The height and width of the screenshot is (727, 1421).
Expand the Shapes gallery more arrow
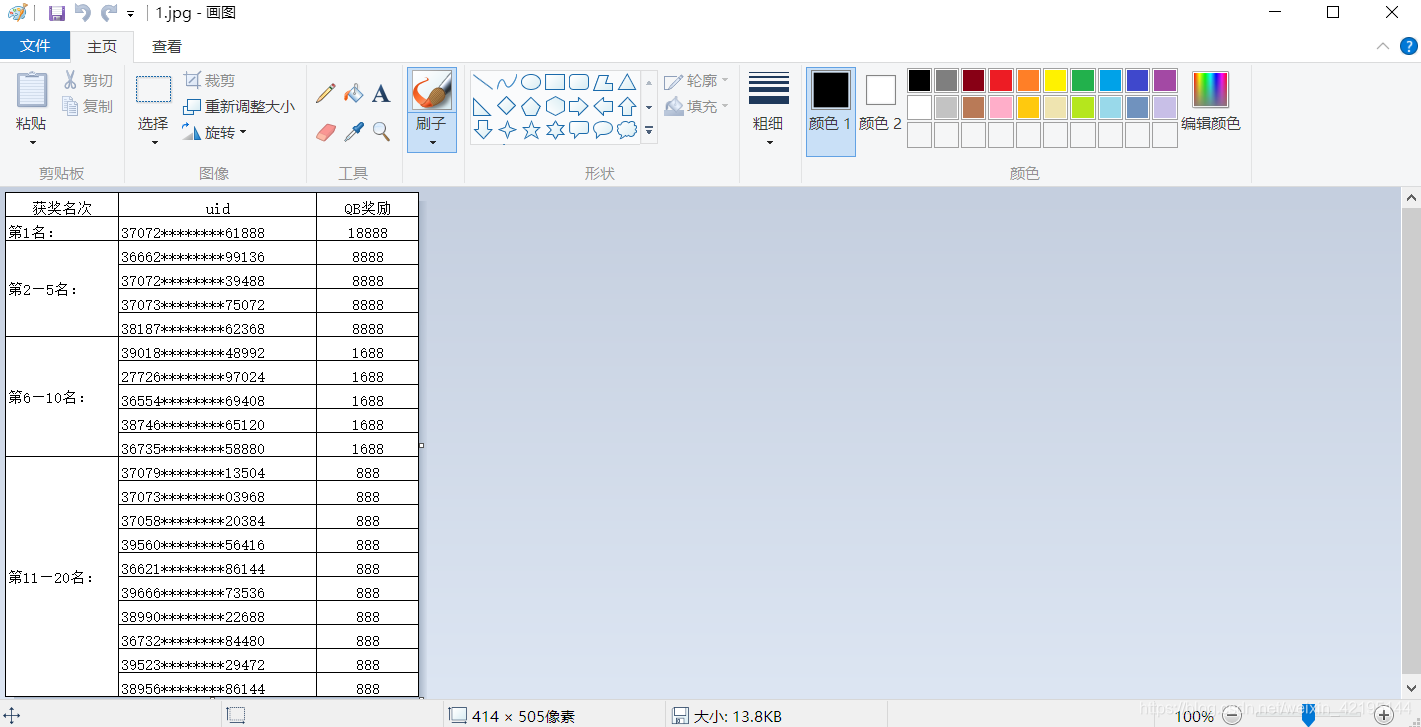pyautogui.click(x=649, y=130)
